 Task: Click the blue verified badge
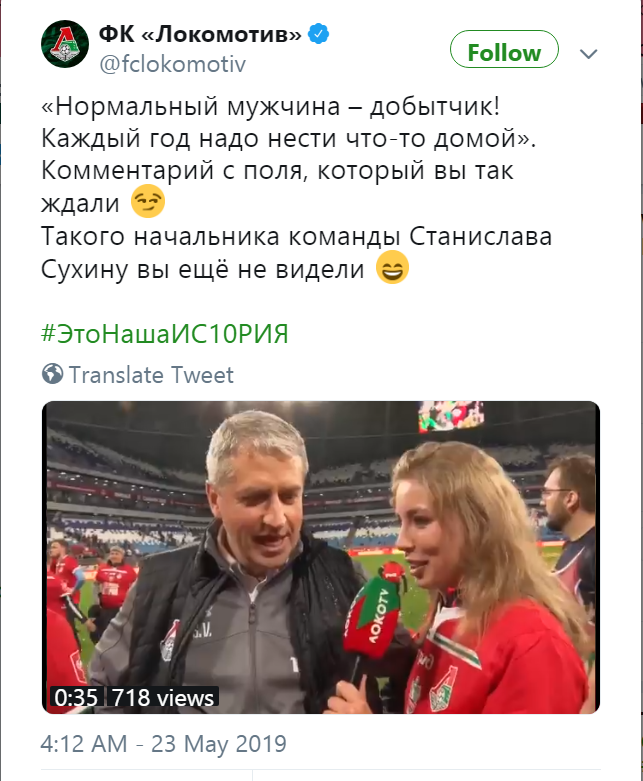tap(318, 34)
